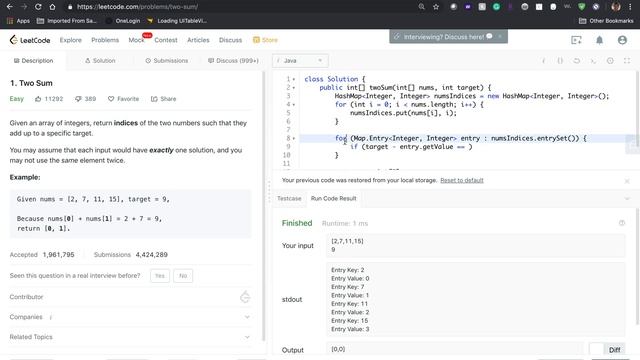Viewport: 640px width, 360px height.
Task: Bookmark this page with the star icon
Action: pyautogui.click(x=436, y=7)
